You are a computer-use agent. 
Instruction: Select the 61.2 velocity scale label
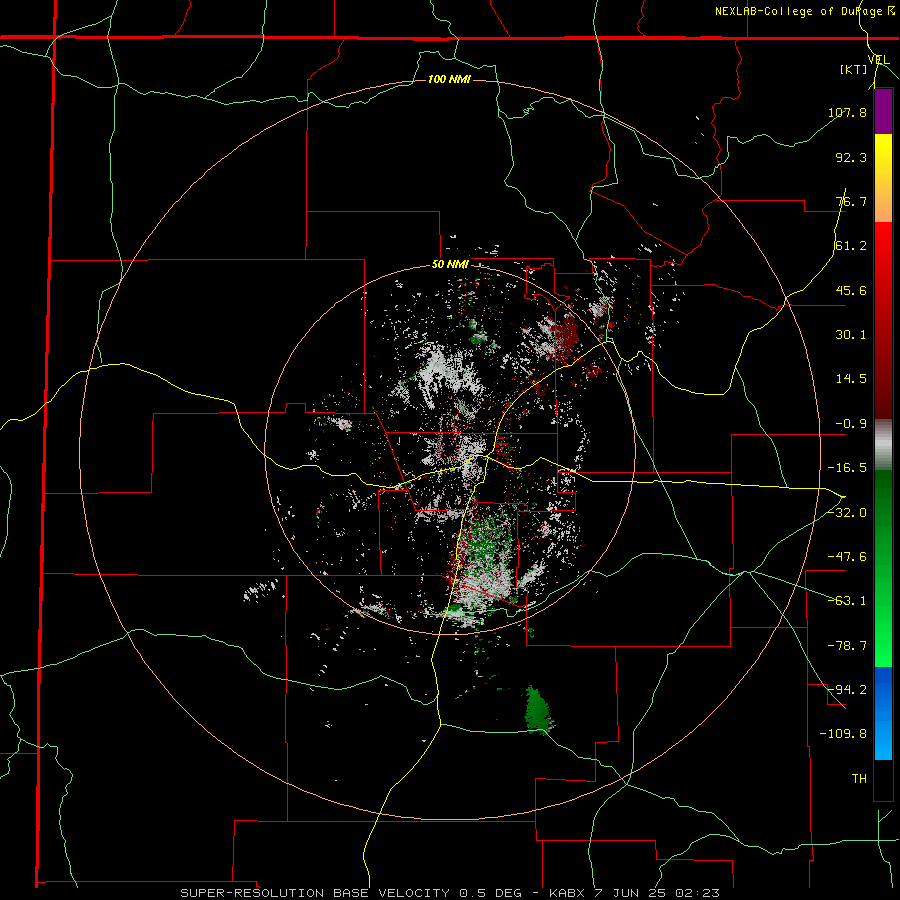click(x=851, y=246)
